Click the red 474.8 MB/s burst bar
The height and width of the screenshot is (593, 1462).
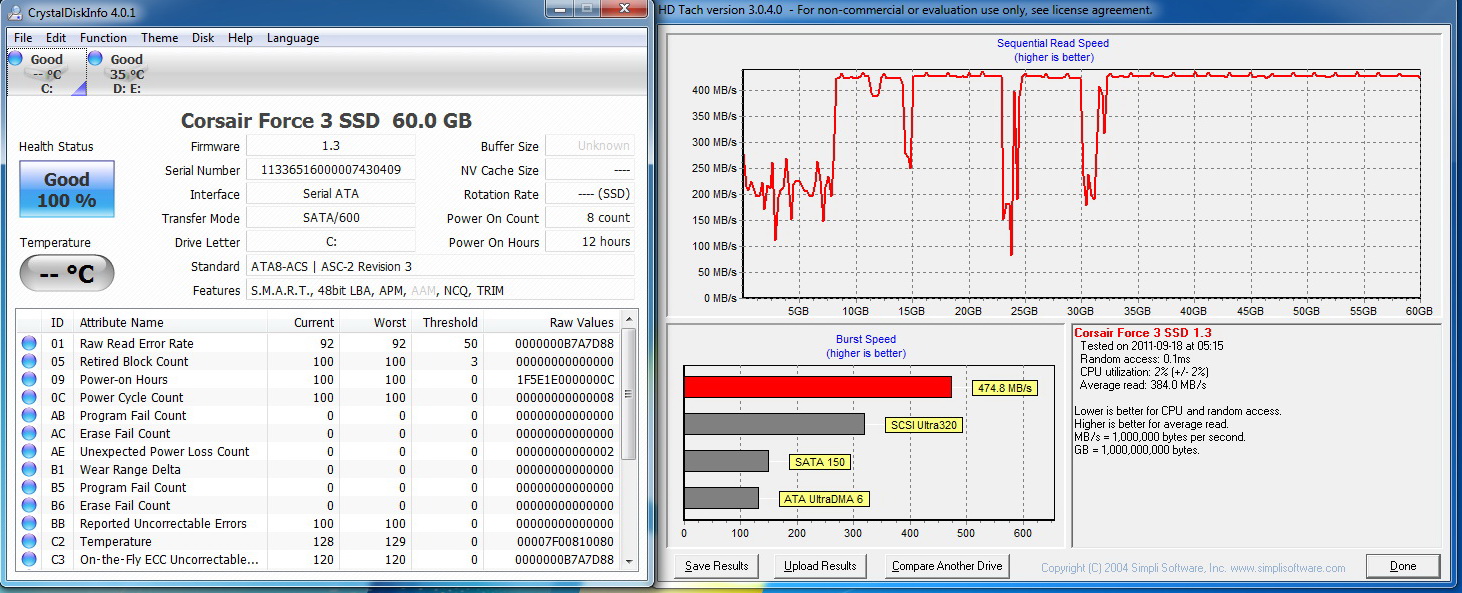[817, 387]
